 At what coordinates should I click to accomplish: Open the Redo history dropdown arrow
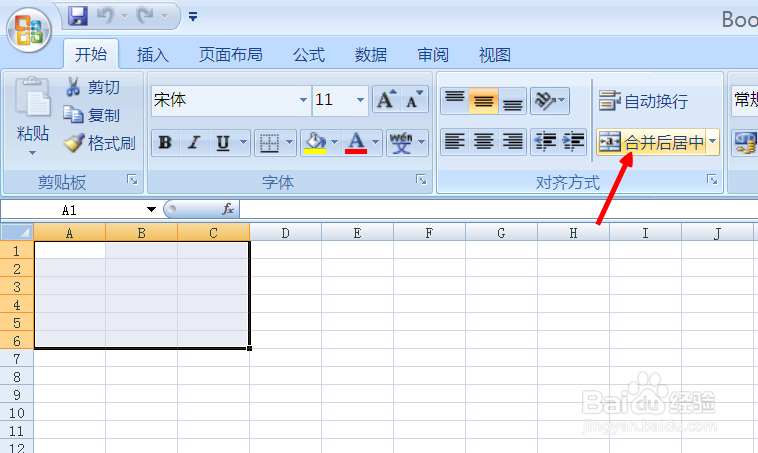point(164,16)
